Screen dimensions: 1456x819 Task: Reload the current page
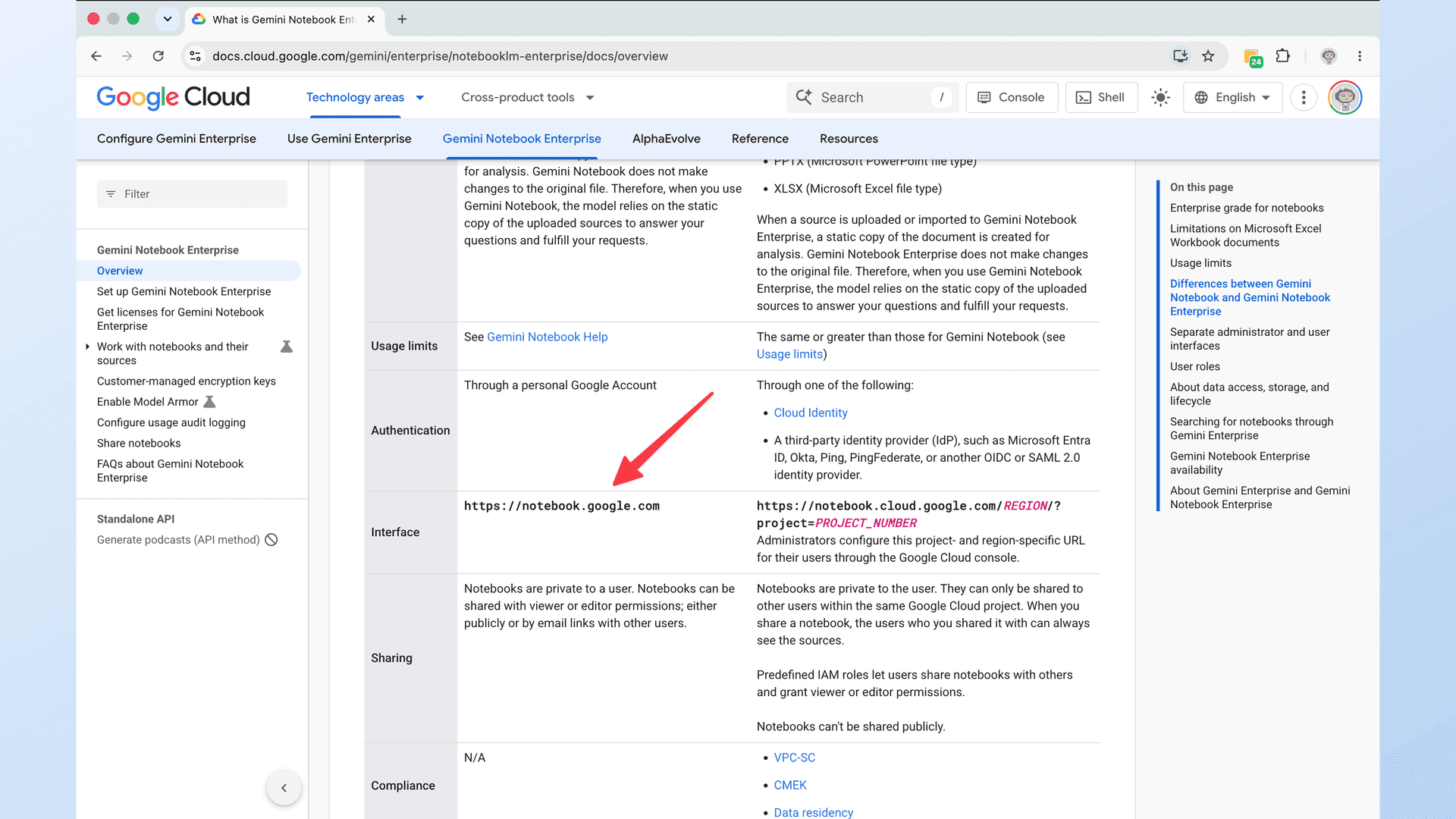158,56
